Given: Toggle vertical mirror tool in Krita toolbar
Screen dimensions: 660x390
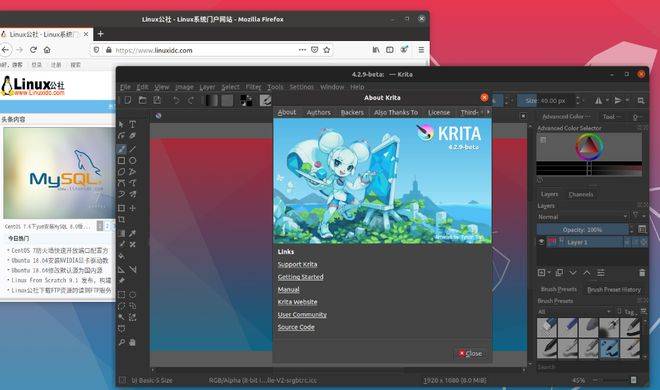Looking at the screenshot, I should click(x=618, y=101).
